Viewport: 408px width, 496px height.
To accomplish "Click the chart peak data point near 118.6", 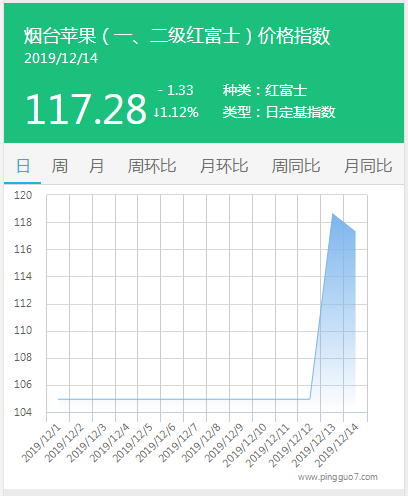I will [x=333, y=214].
